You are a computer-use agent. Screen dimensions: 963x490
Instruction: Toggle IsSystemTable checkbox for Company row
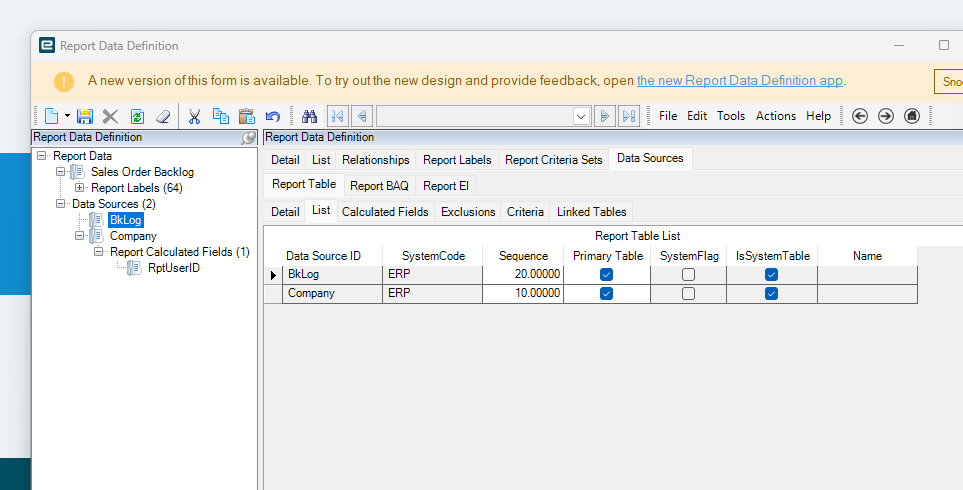point(771,294)
